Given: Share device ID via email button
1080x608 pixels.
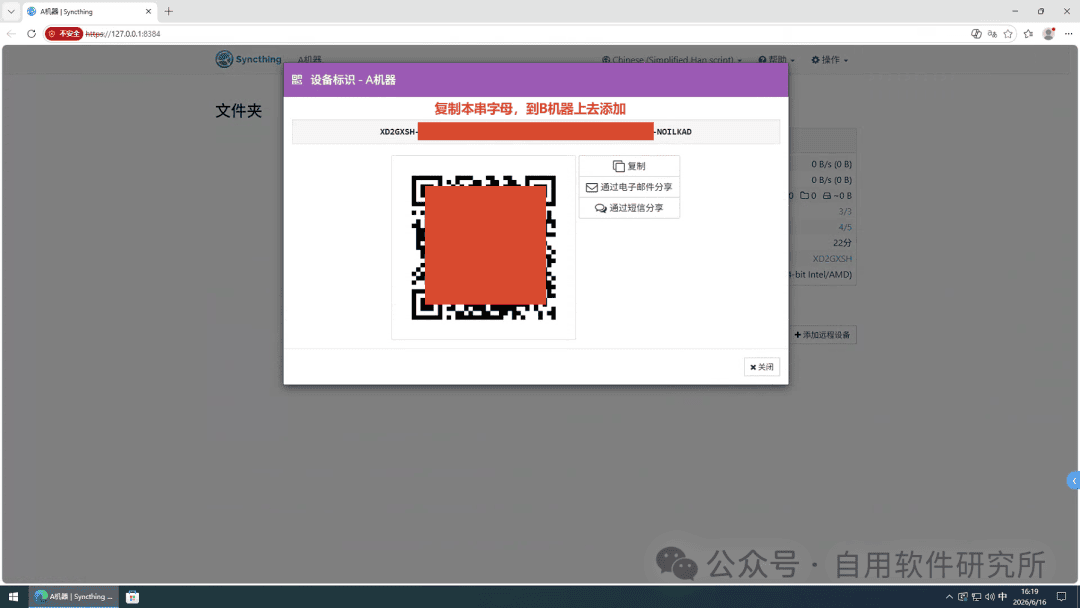Looking at the screenshot, I should (629, 187).
